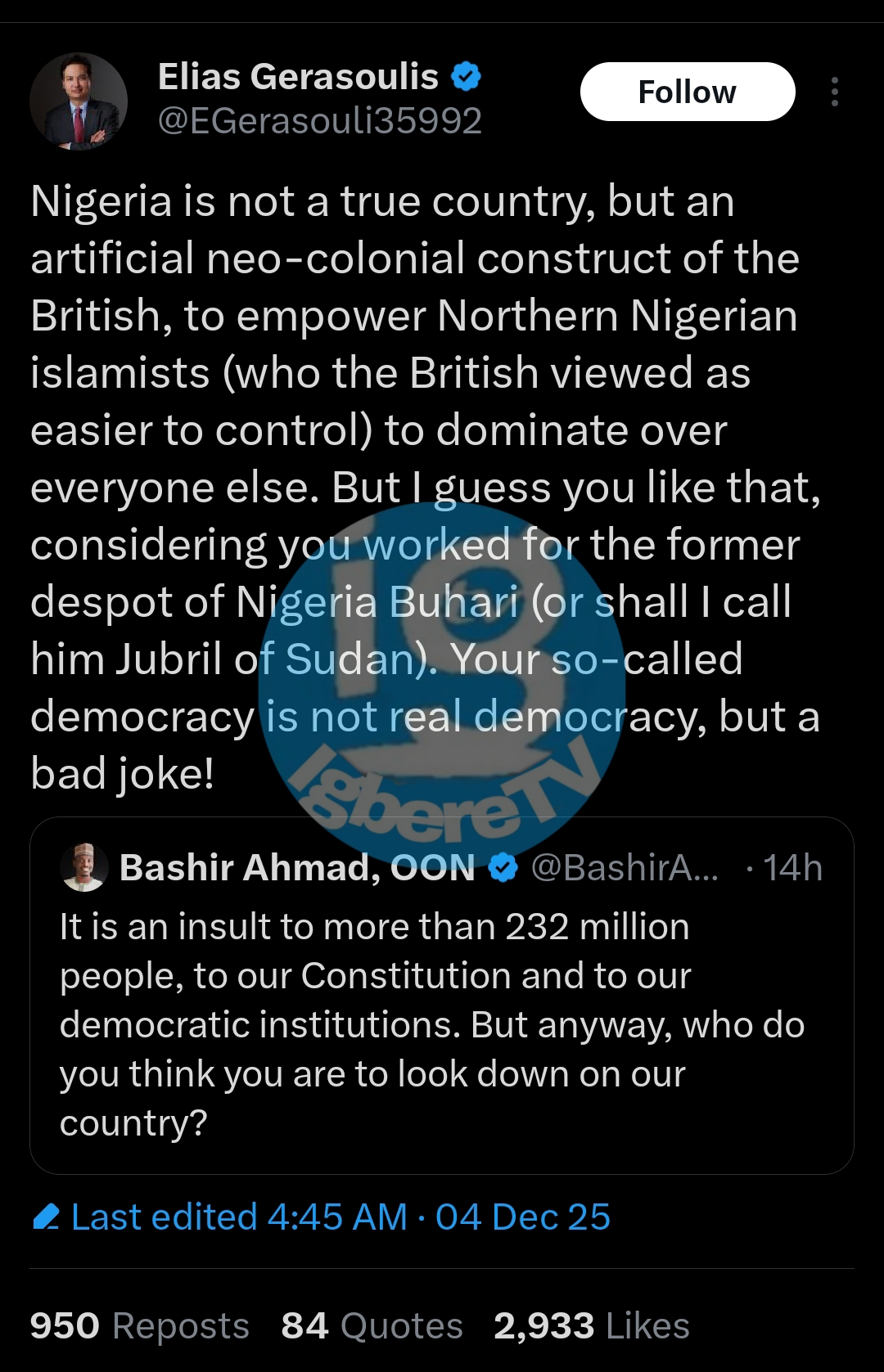View the 950 Reposts list
This screenshot has height=1372, width=884.
pyautogui.click(x=139, y=1325)
